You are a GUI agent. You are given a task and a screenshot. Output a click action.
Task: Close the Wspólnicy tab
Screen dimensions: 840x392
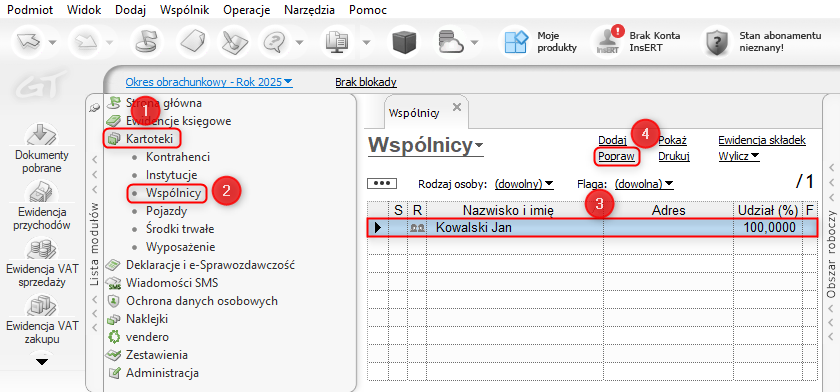click(457, 107)
